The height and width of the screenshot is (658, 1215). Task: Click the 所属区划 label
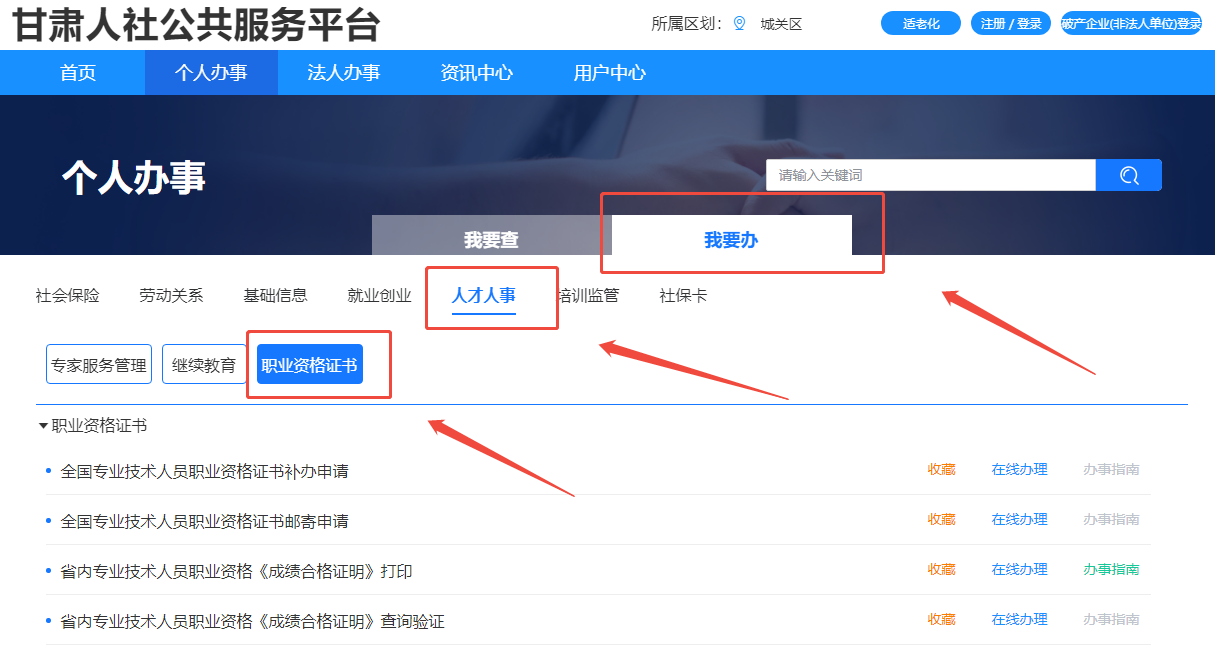pos(686,24)
